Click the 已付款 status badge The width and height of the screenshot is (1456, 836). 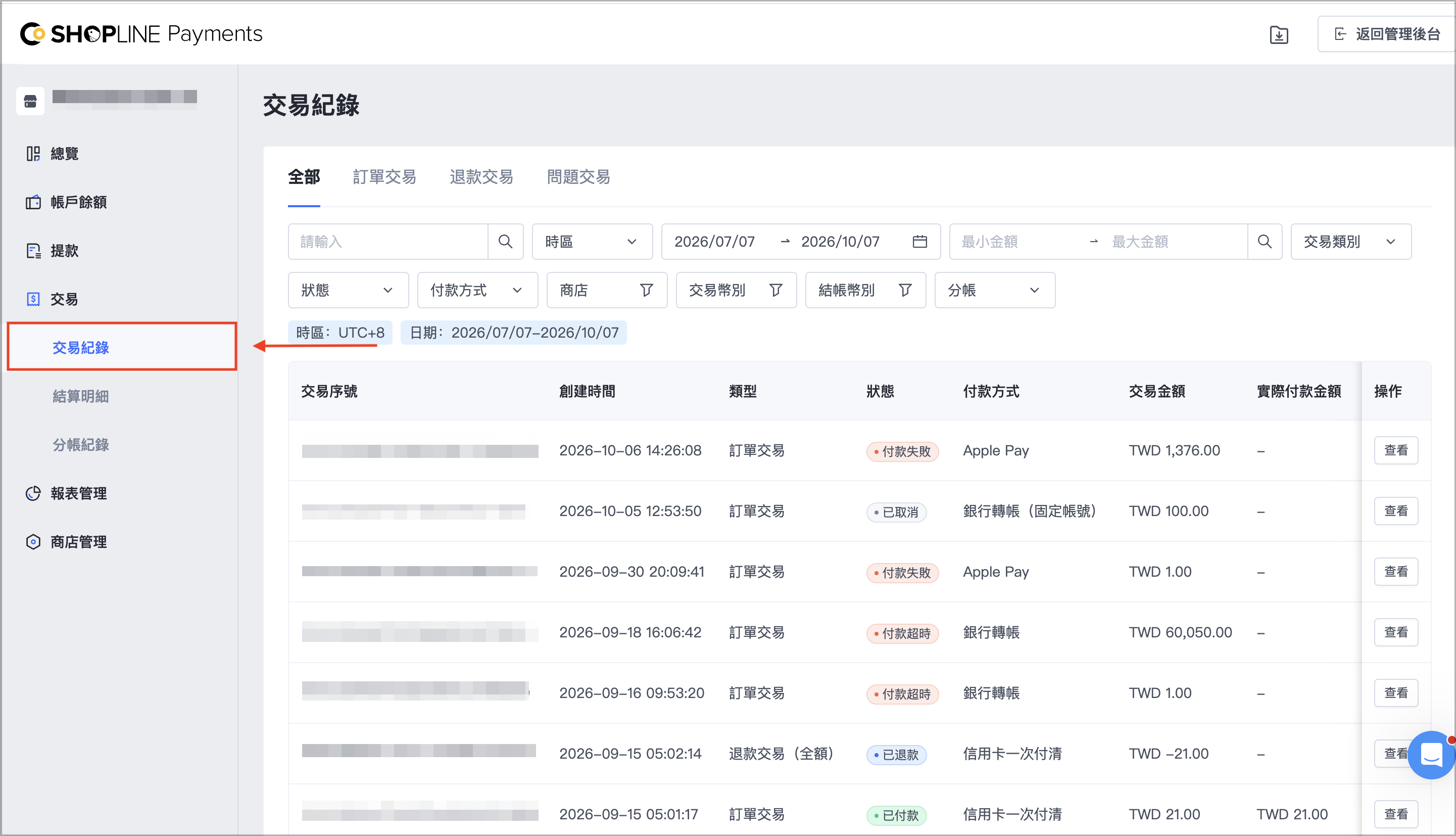pyautogui.click(x=896, y=815)
